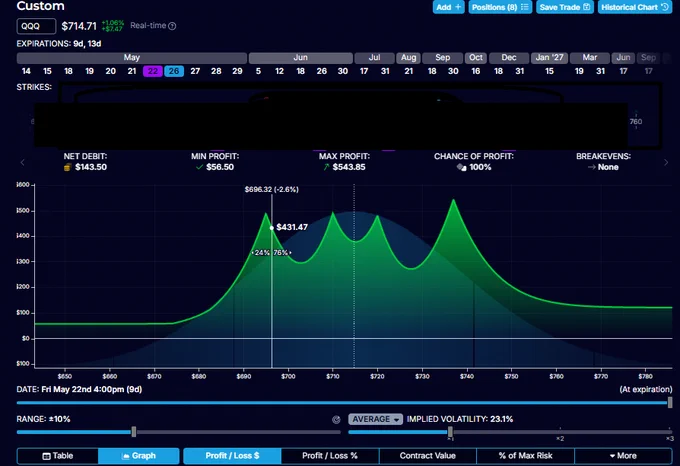Expand the More options dropdown
This screenshot has width=680, height=466.
click(623, 456)
